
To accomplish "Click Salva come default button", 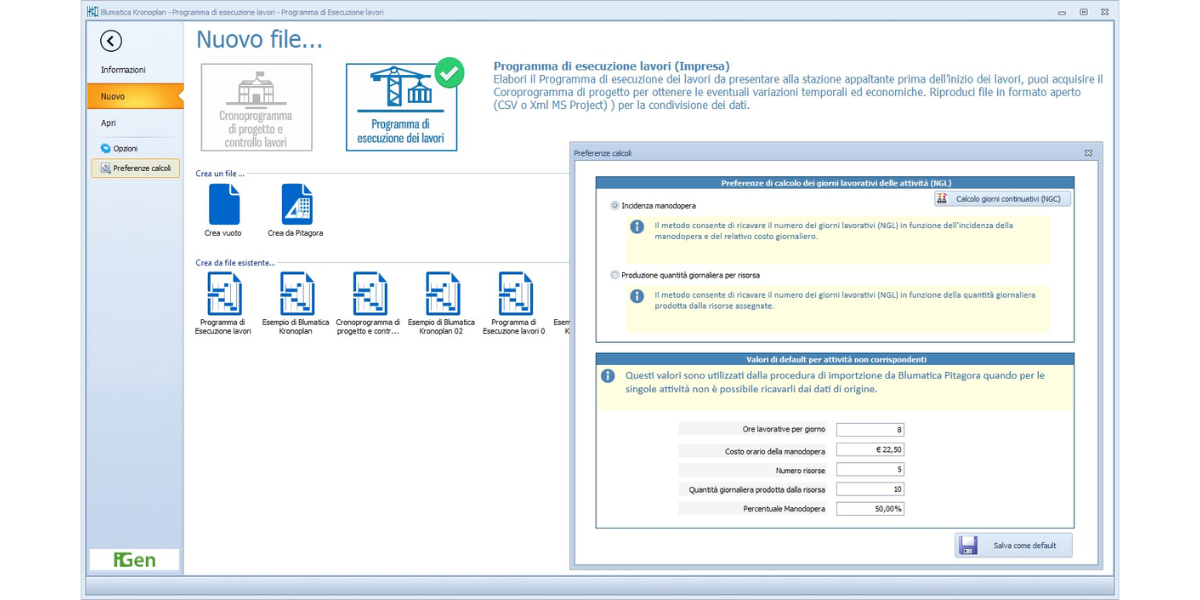I will (1013, 545).
